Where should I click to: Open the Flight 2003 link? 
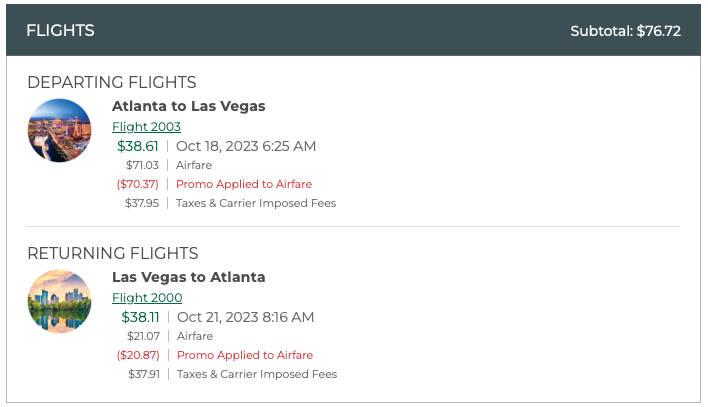pos(146,127)
